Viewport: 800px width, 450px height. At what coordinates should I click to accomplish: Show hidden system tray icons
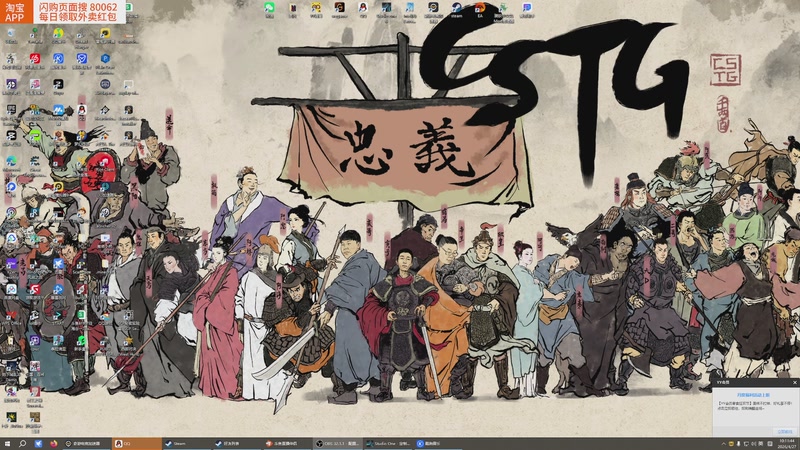pos(724,444)
